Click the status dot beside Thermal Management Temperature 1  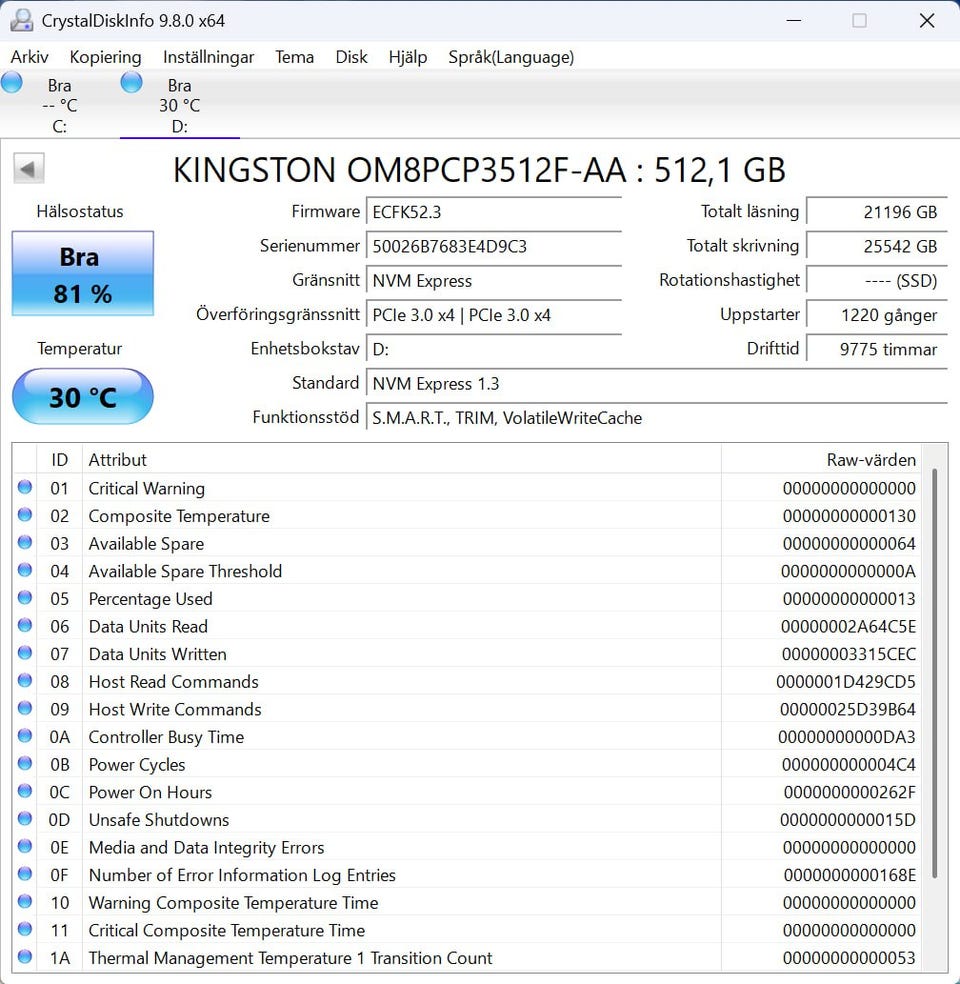pyautogui.click(x=25, y=956)
